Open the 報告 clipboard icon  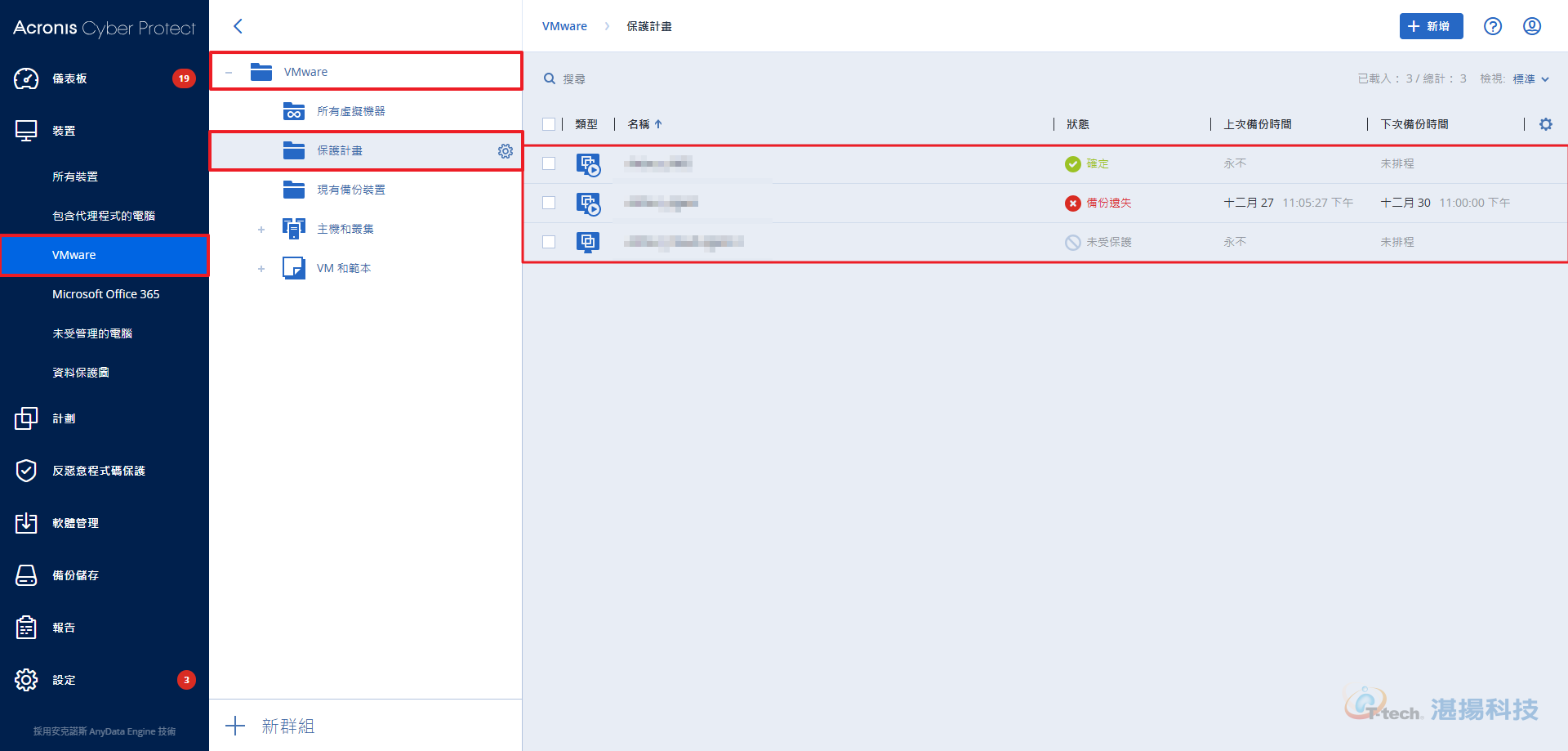[26, 628]
